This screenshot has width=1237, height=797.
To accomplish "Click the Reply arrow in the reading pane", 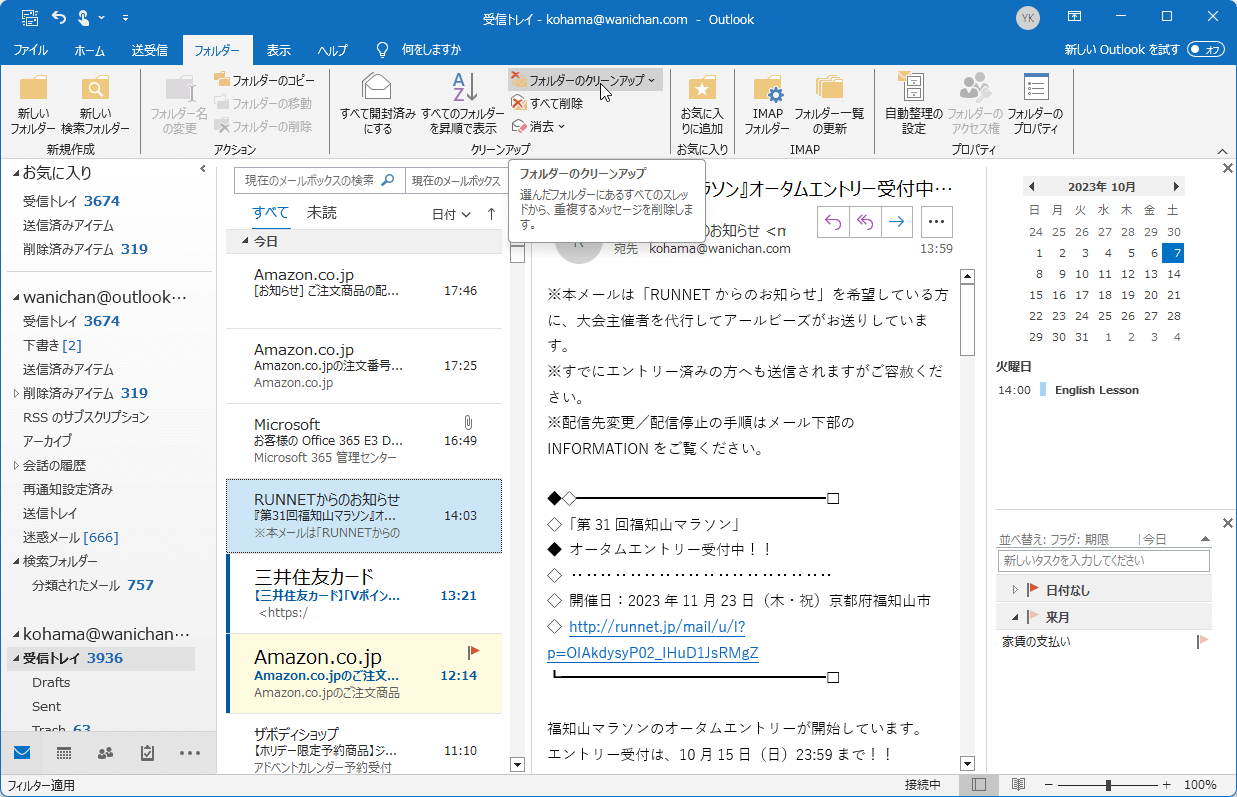I will point(833,221).
